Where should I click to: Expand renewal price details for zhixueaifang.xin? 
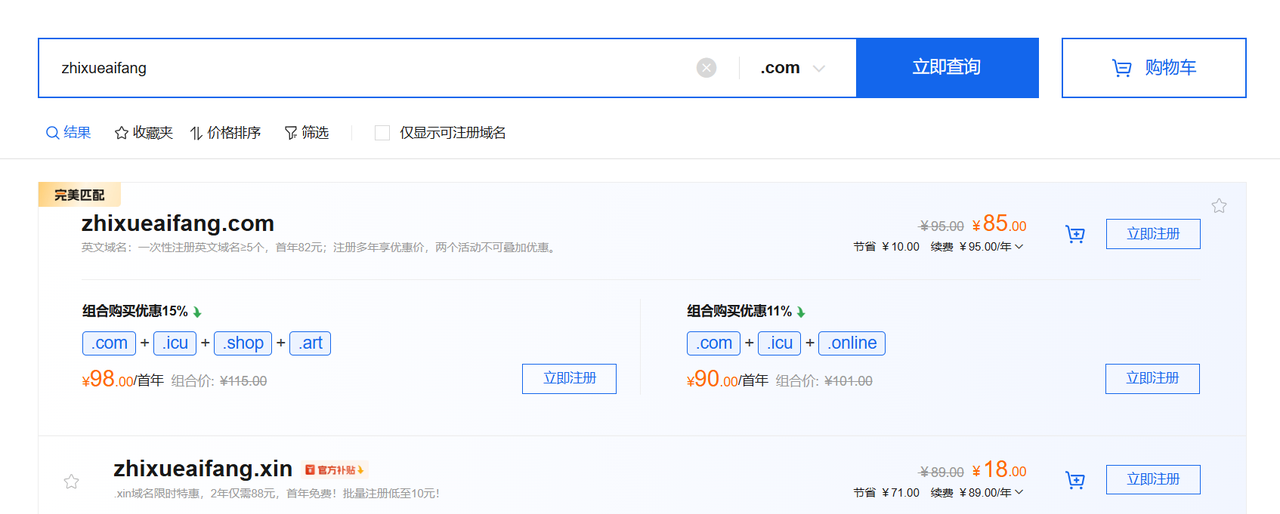coord(1019,493)
